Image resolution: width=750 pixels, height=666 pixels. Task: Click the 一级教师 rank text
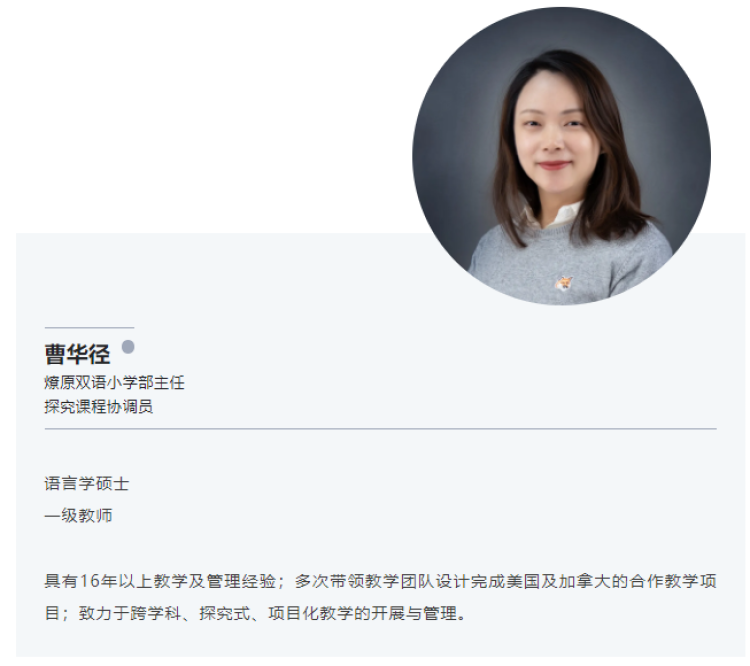click(x=78, y=516)
